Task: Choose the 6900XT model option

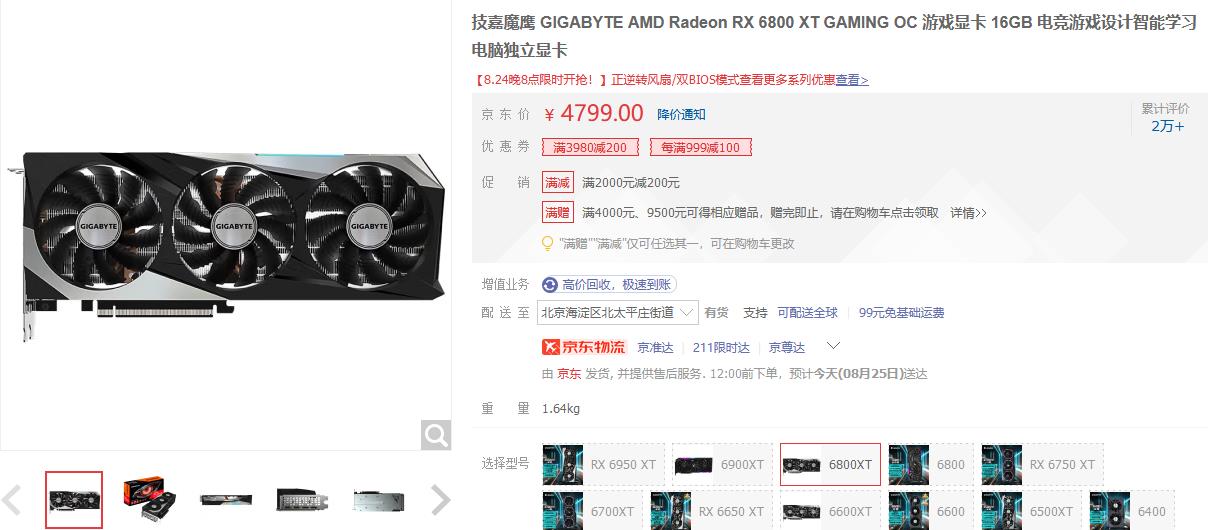Action: coord(722,464)
